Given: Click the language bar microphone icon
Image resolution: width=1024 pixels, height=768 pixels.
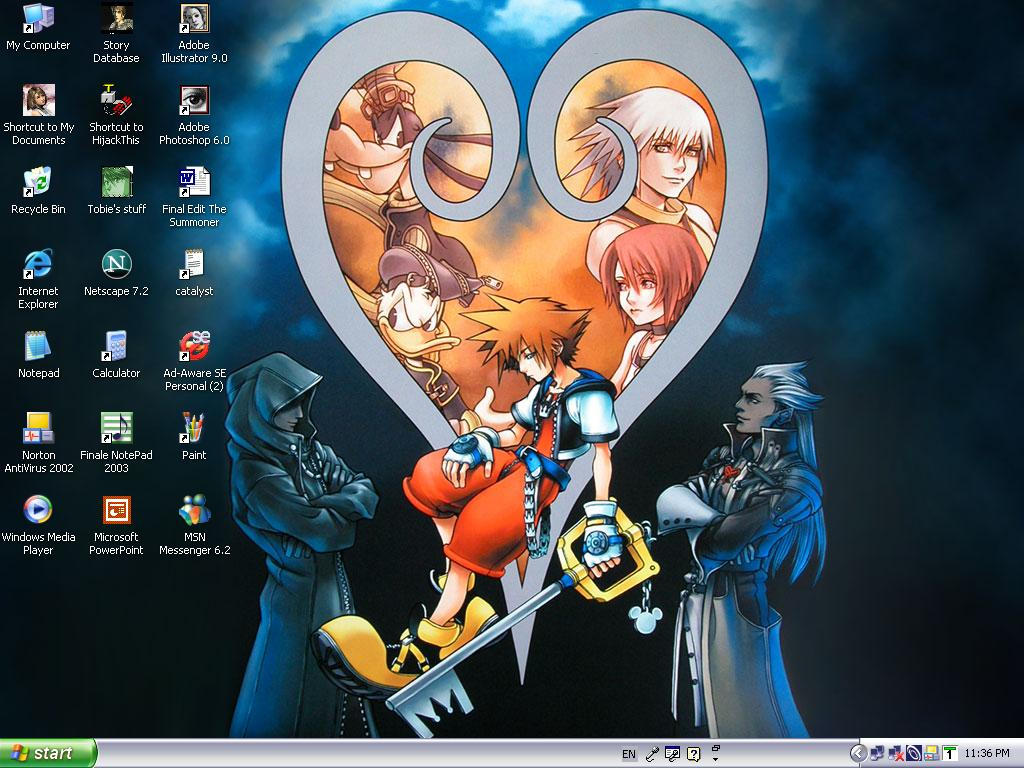Looking at the screenshot, I should point(651,754).
